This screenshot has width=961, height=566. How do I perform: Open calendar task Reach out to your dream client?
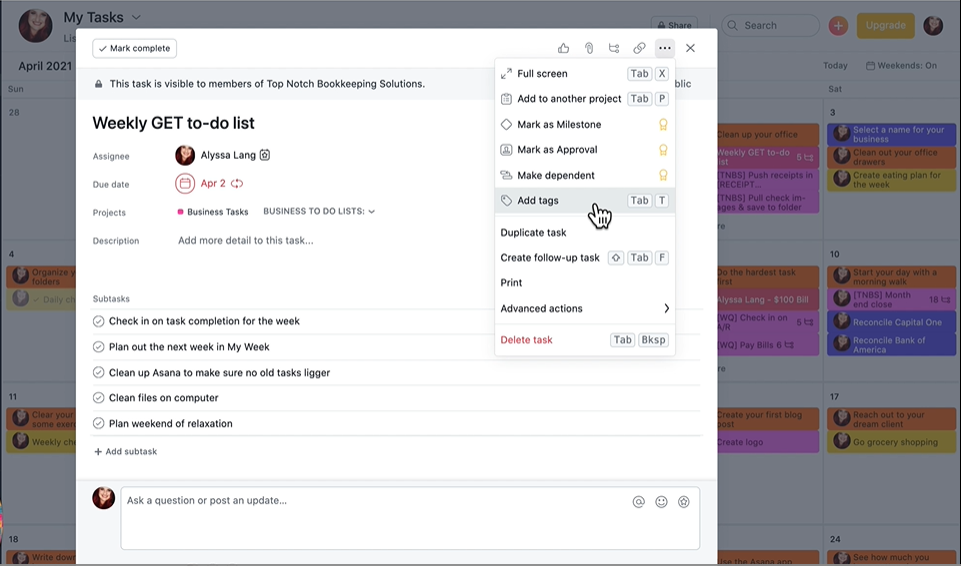coord(891,419)
